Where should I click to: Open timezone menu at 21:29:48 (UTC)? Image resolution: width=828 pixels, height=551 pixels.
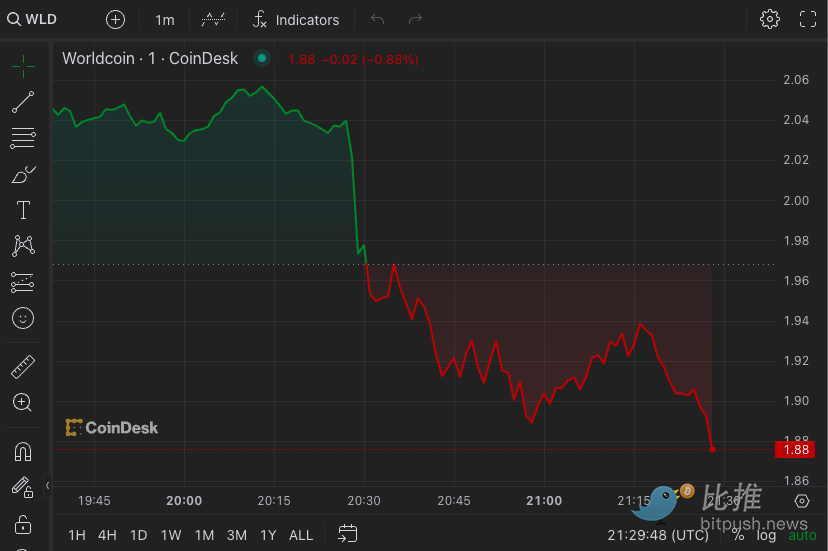[658, 535]
